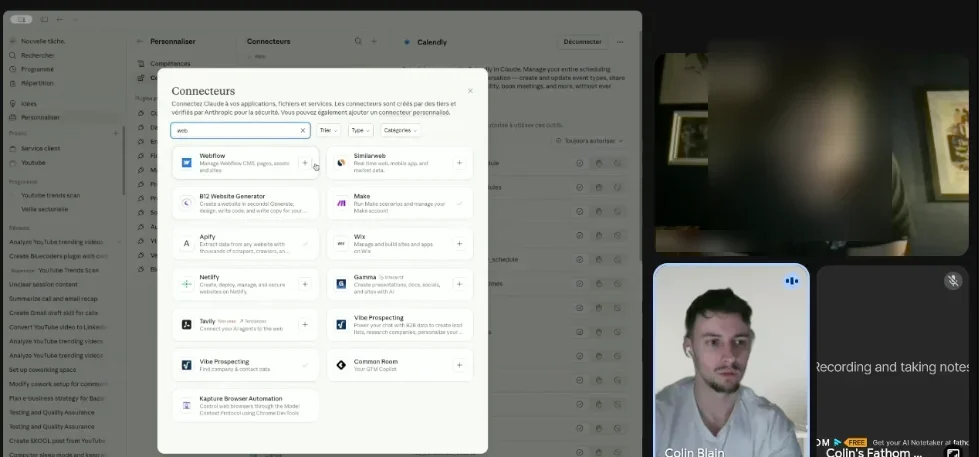The image size is (979, 457).
Task: Open the 'Veille sectorielle' scheduled task
Action: (44, 209)
